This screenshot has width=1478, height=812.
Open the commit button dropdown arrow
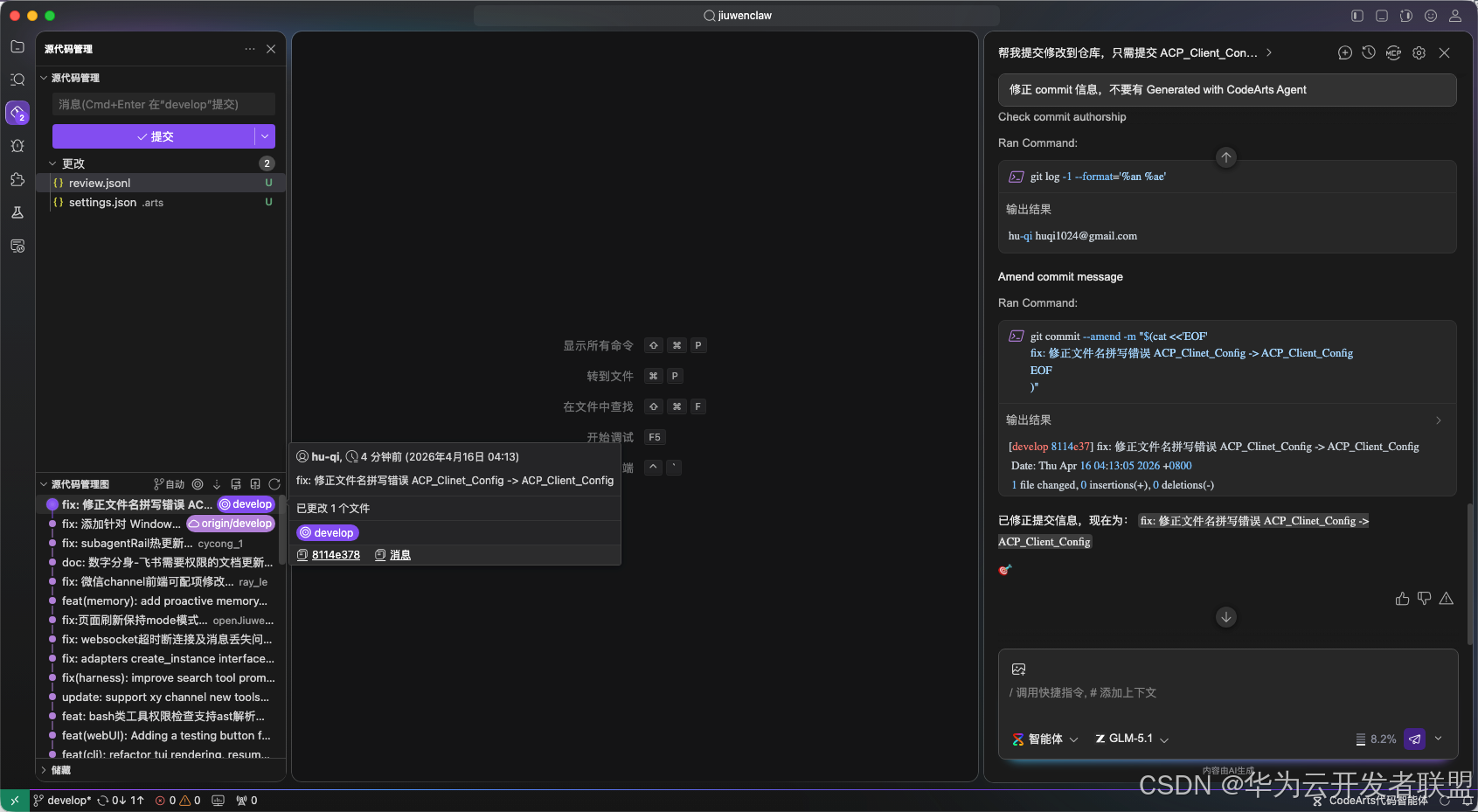(265, 136)
